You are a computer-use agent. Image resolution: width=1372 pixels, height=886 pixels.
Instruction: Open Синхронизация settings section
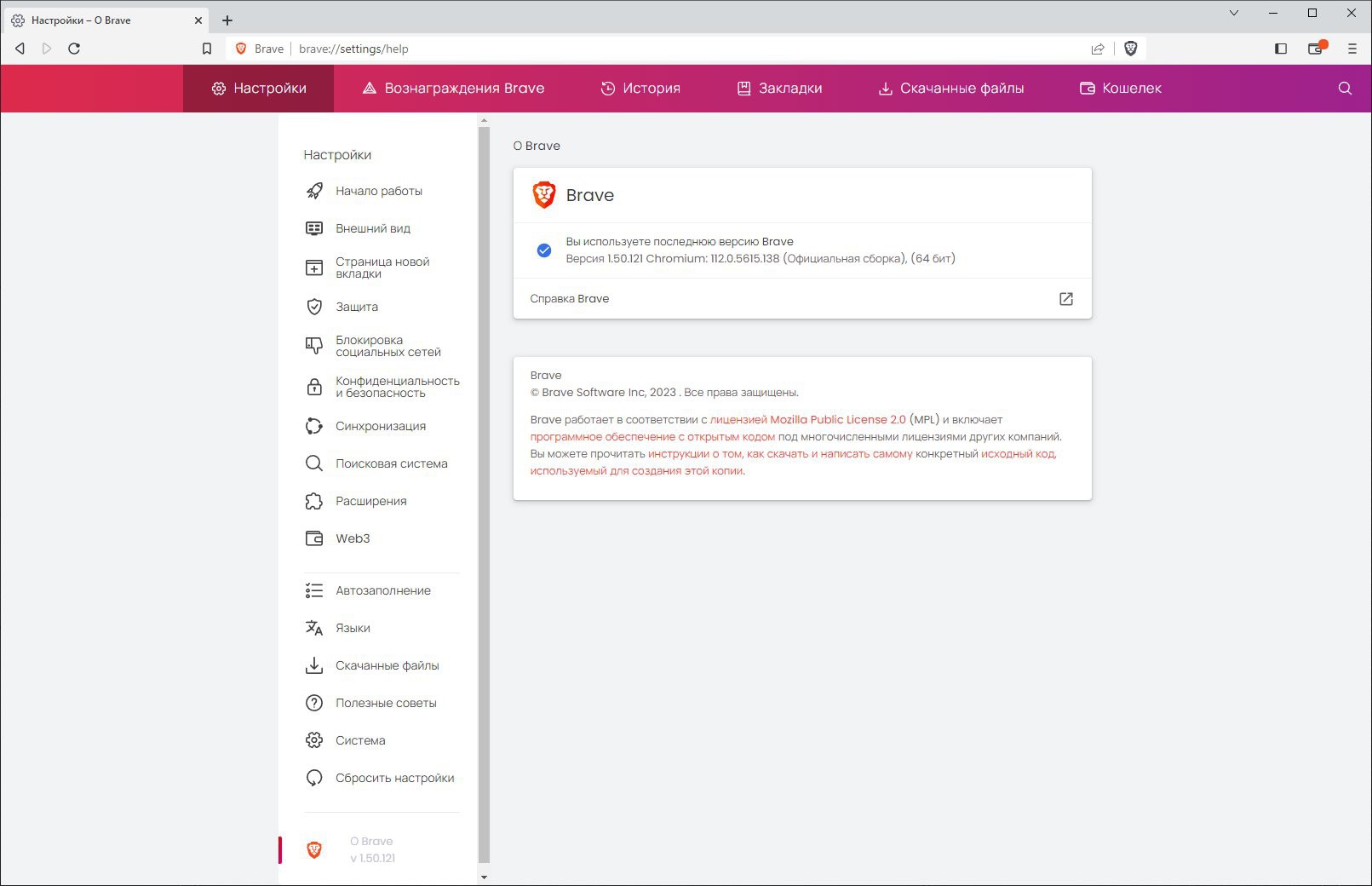pos(381,426)
